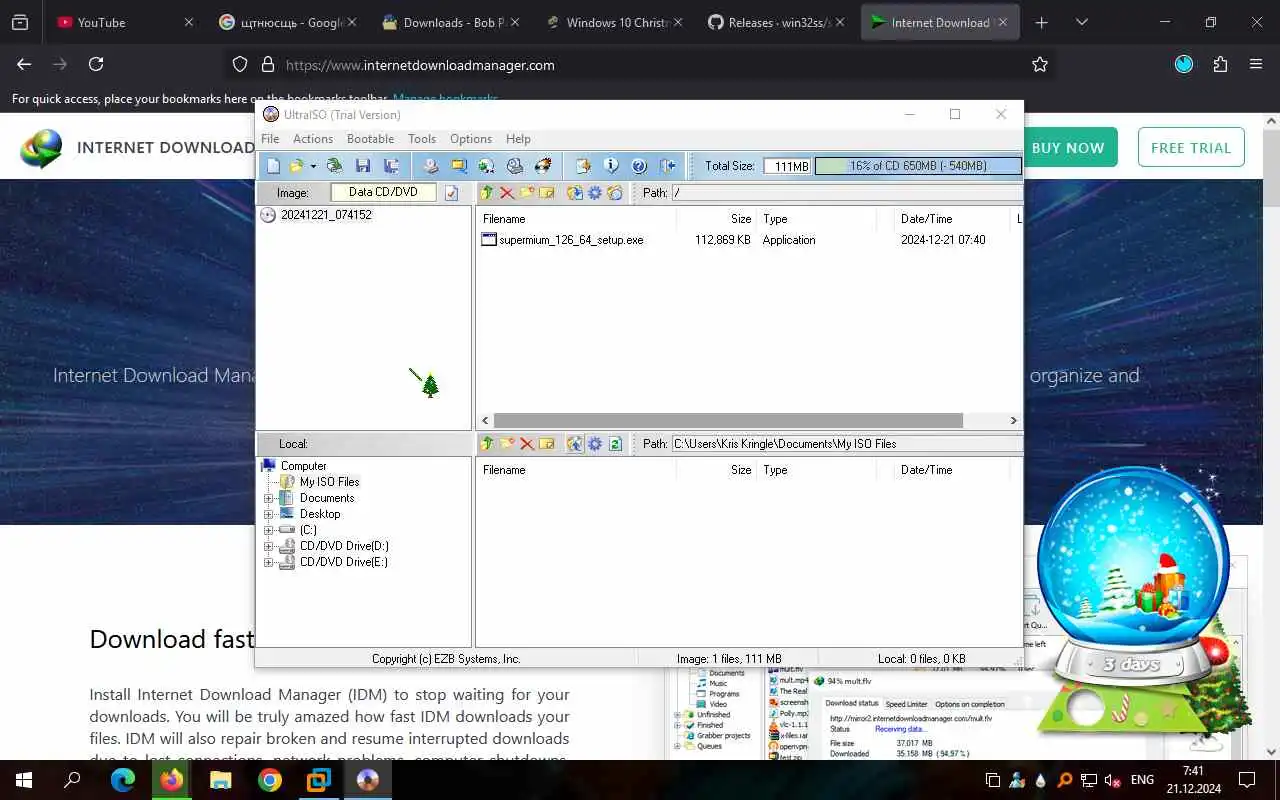Open Firefox from the Windows taskbar
This screenshot has height=800, width=1280.
tap(172, 780)
